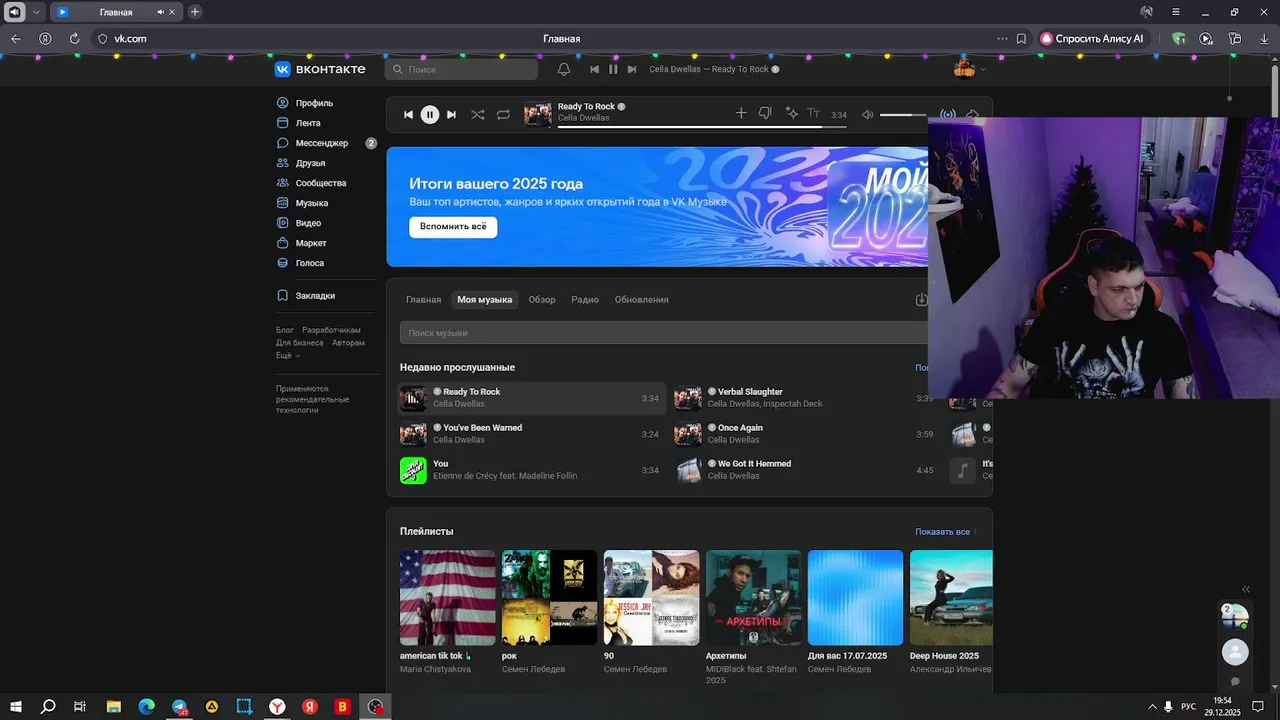Screen dimensions: 1280x720
Task: Open similar tracks sparkle icon
Action: point(791,113)
